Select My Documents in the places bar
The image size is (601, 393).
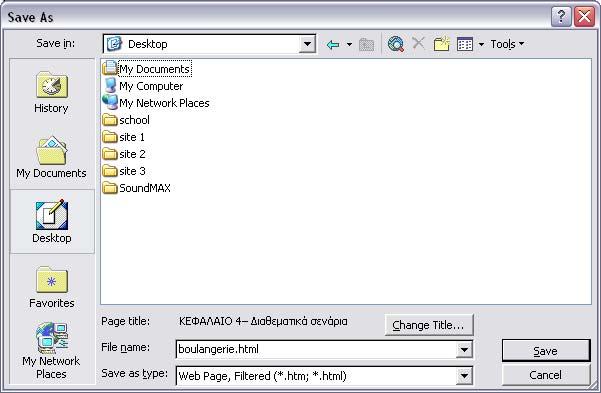click(x=52, y=158)
